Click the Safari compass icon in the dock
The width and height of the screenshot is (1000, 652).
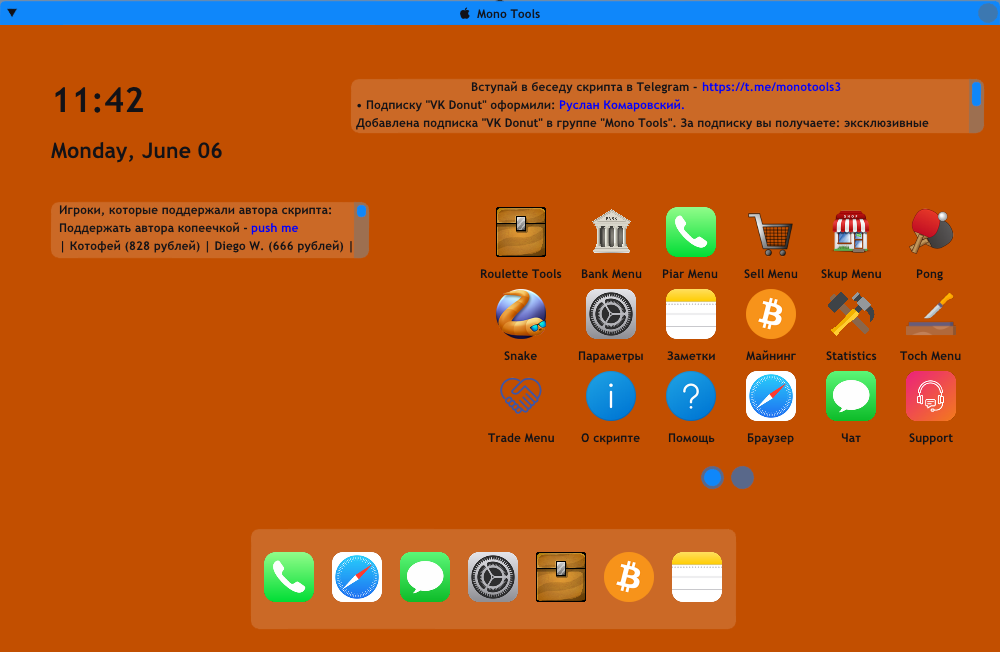point(357,577)
